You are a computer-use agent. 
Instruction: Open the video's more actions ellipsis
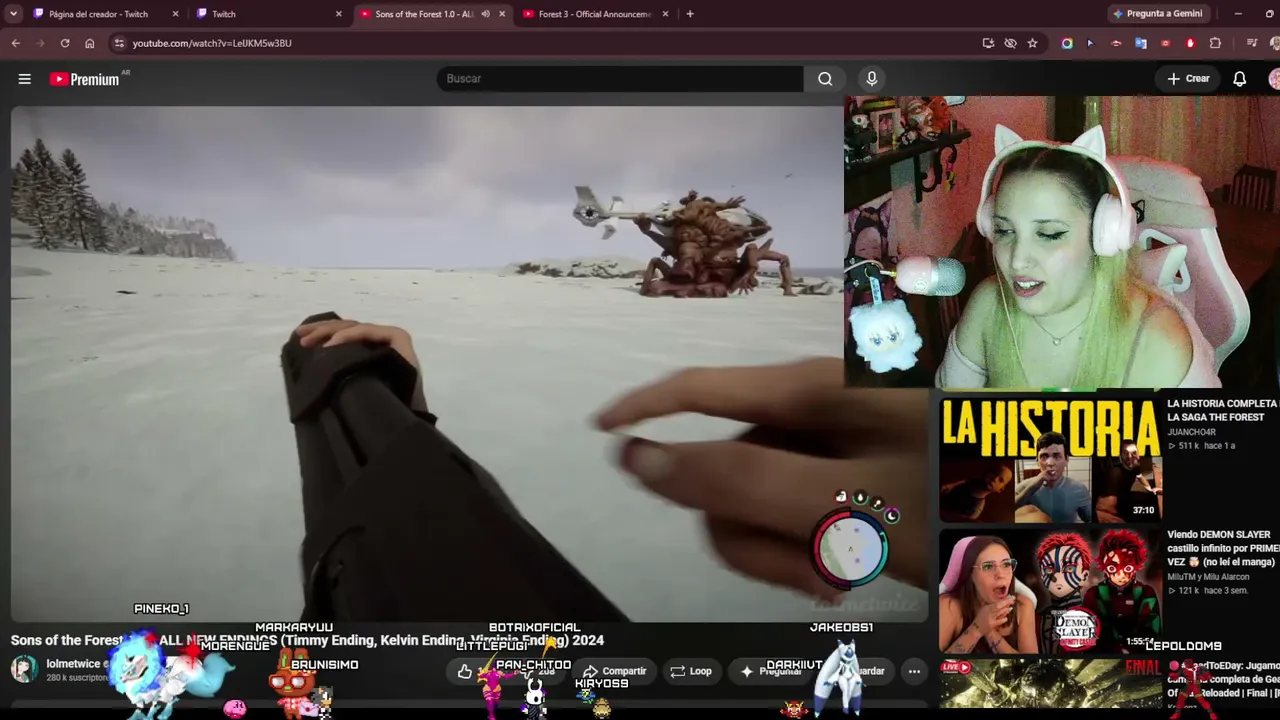pyautogui.click(x=914, y=672)
